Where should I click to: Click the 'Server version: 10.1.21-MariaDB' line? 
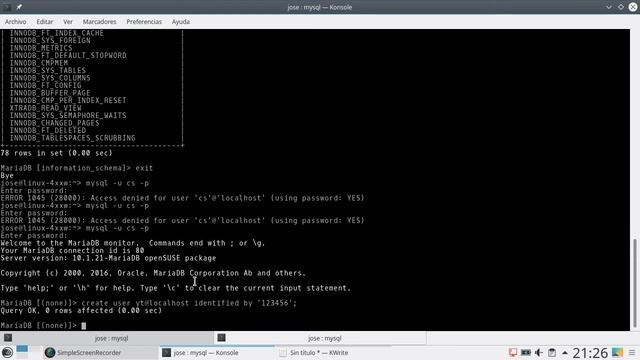[x=108, y=258]
